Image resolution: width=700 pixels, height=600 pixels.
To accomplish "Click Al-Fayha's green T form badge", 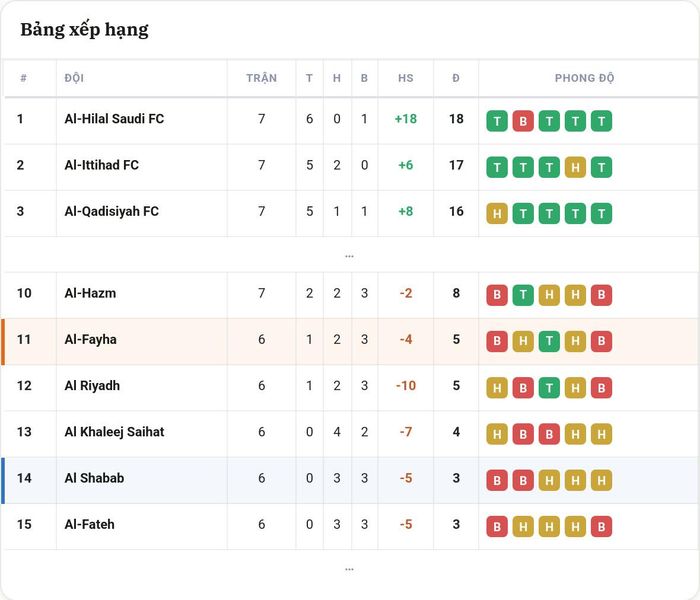I will pos(549,342).
